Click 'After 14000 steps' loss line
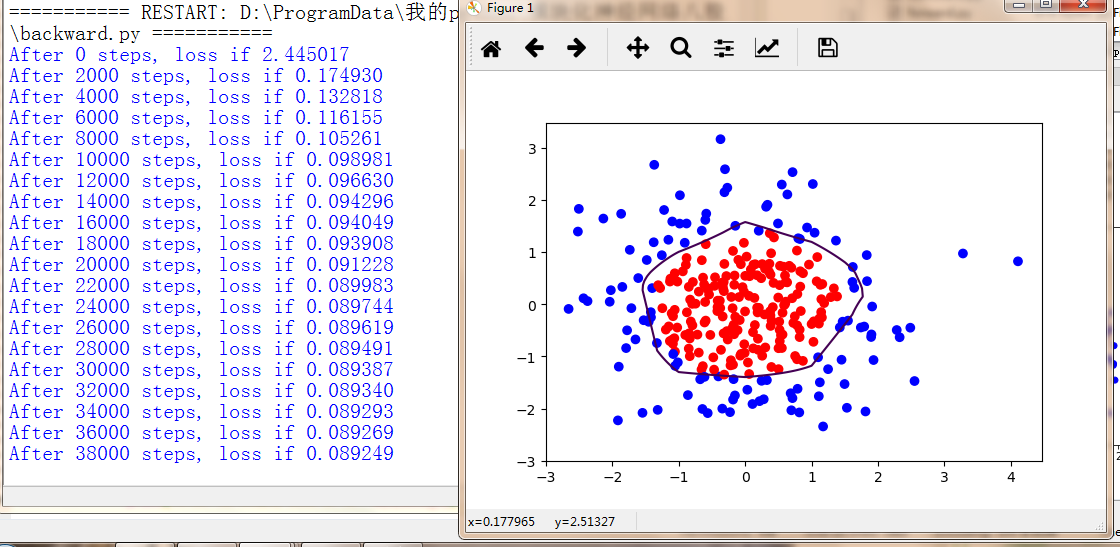Viewport: 1120px width, 547px height. point(201,201)
